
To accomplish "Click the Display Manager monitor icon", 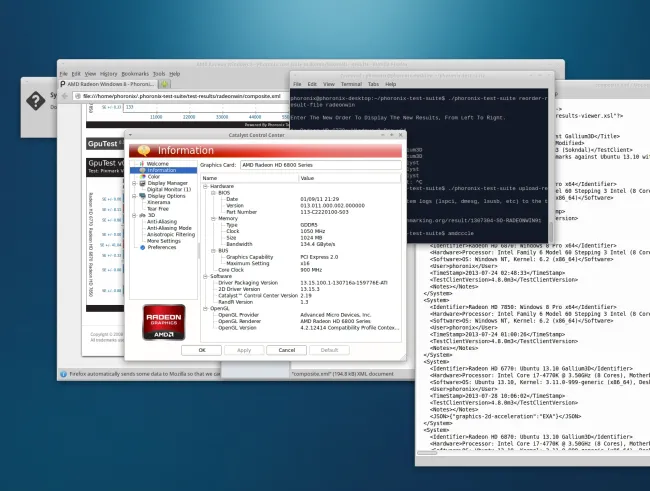I will pyautogui.click(x=142, y=184).
